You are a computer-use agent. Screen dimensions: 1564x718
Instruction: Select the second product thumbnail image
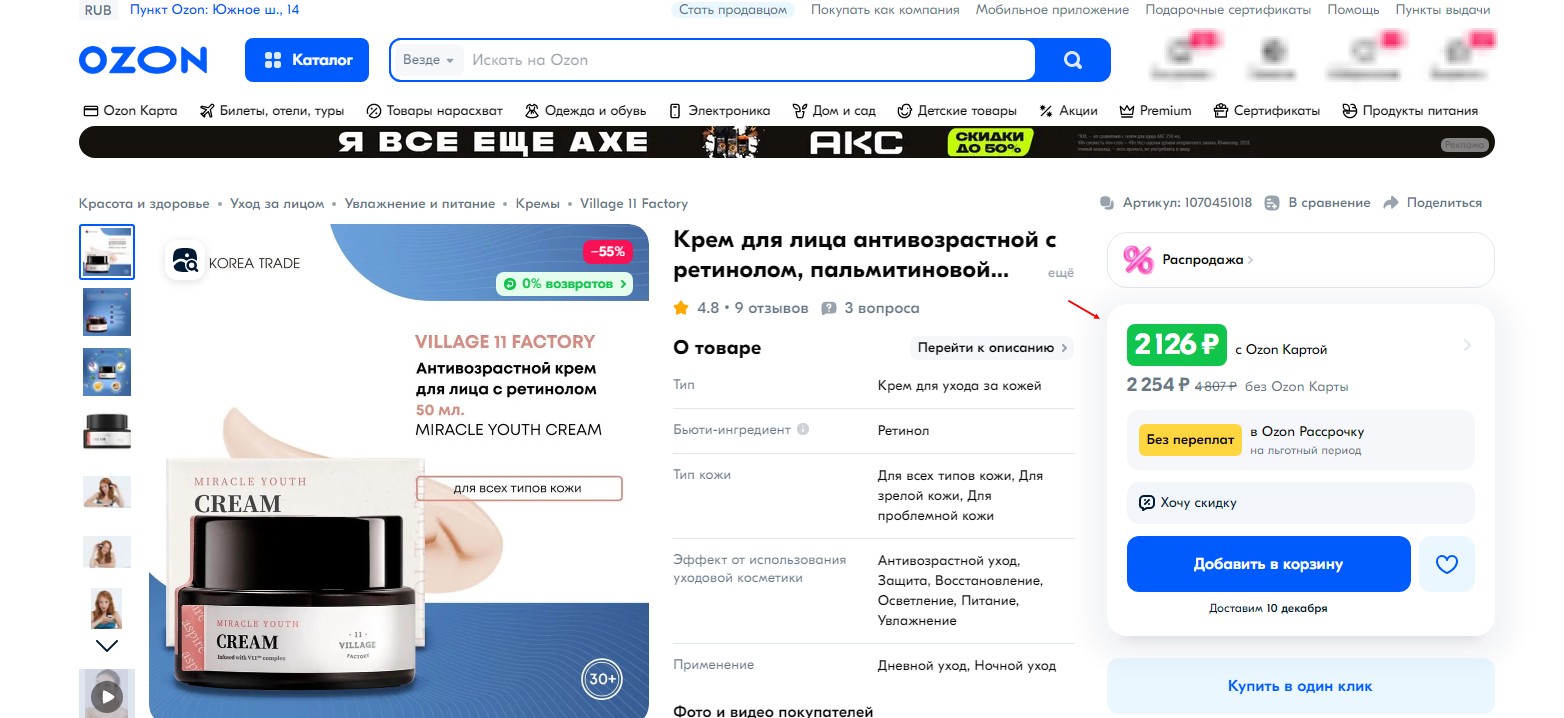107,312
